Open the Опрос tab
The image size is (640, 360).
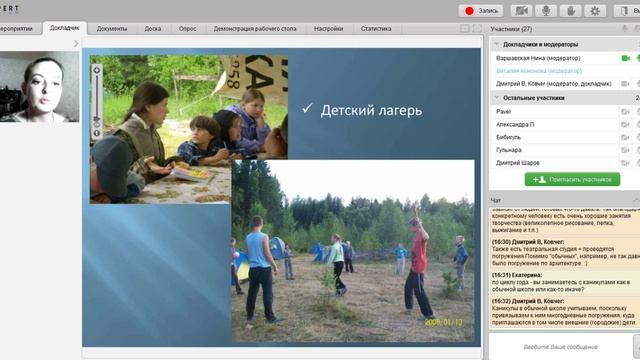(x=187, y=29)
